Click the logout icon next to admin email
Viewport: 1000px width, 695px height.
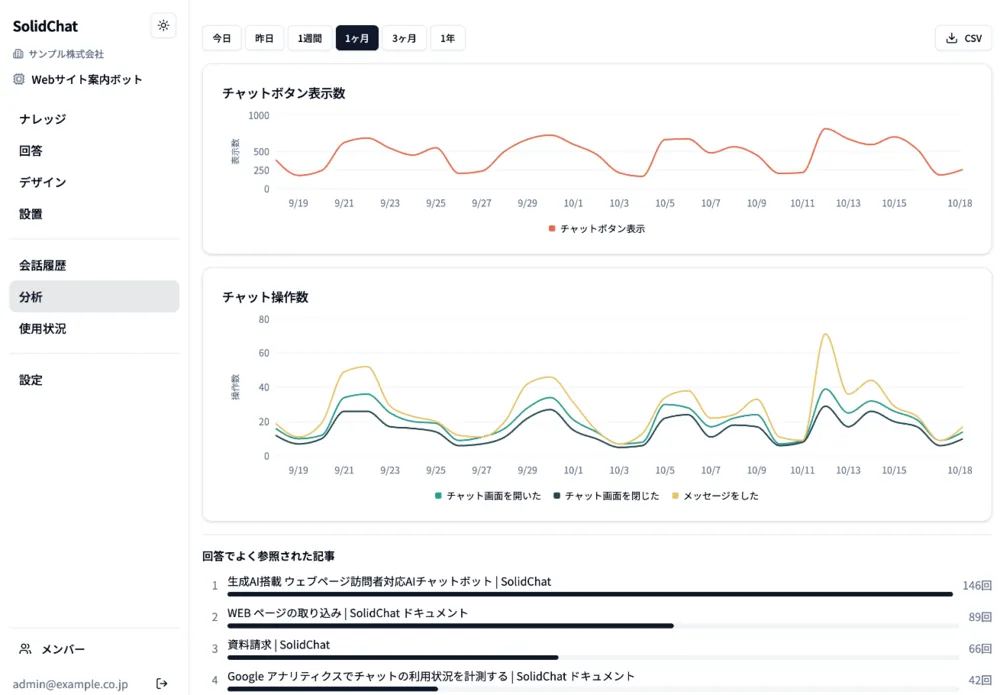coord(162,684)
